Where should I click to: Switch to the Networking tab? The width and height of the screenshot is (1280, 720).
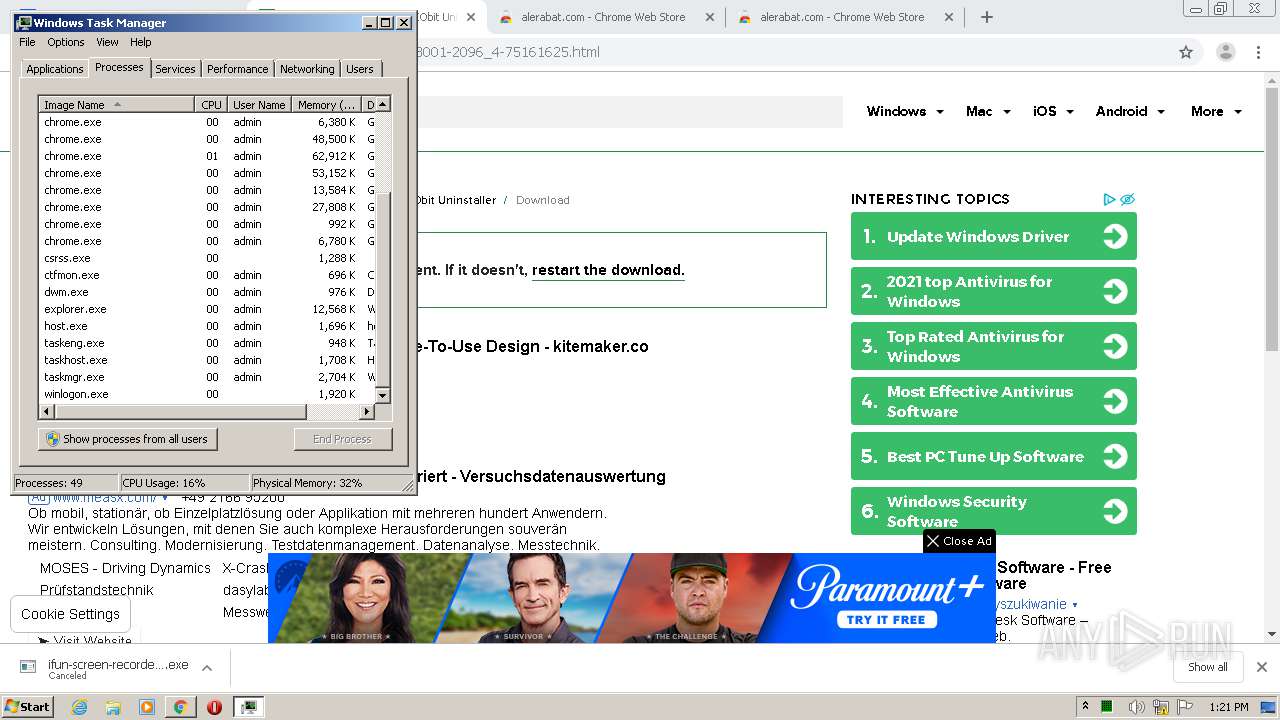[x=307, y=69]
